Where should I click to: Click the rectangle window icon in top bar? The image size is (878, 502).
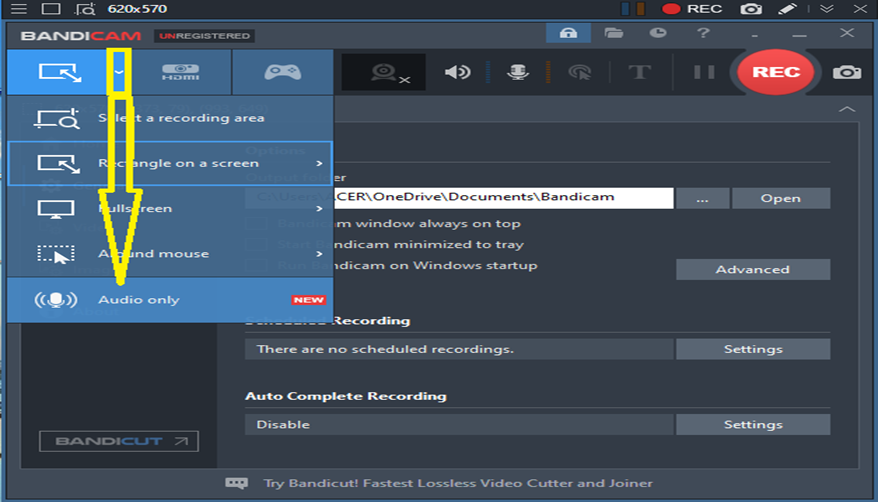click(51, 8)
